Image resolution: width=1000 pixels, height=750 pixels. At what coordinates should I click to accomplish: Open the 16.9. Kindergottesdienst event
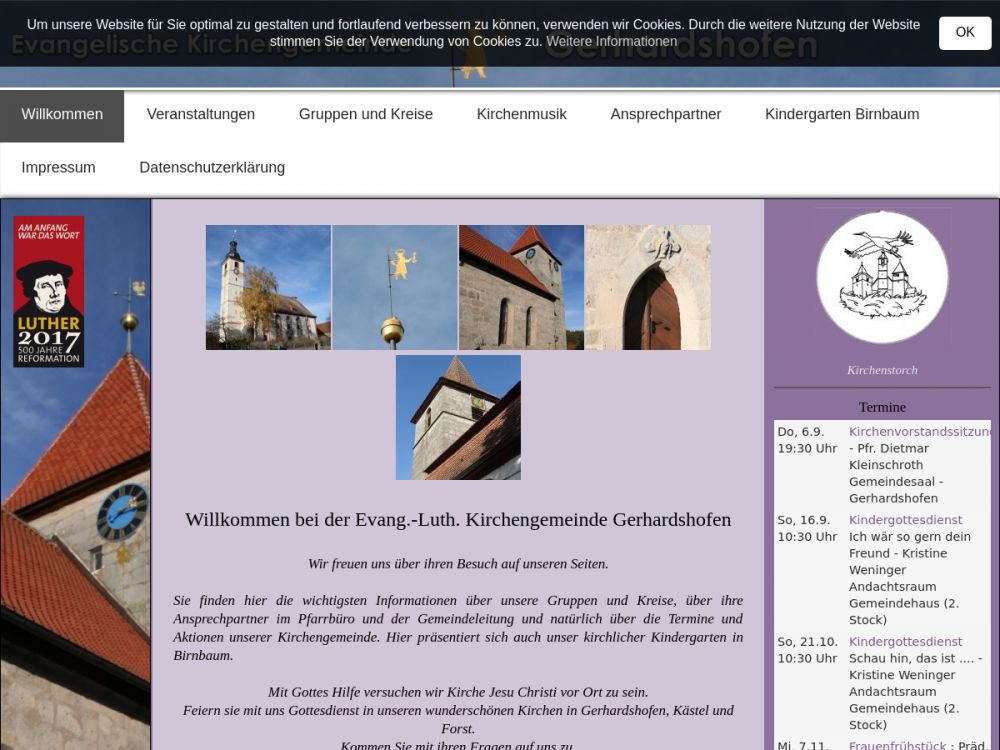pyautogui.click(x=905, y=520)
